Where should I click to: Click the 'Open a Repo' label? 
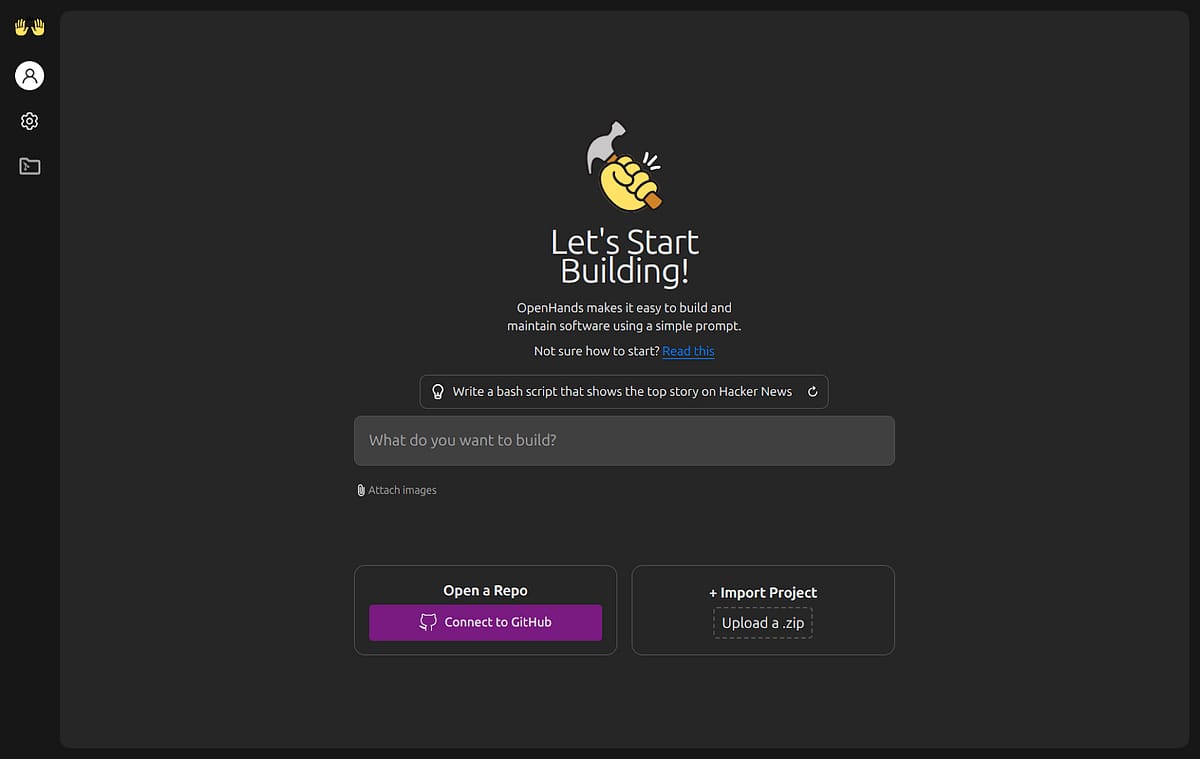point(485,590)
